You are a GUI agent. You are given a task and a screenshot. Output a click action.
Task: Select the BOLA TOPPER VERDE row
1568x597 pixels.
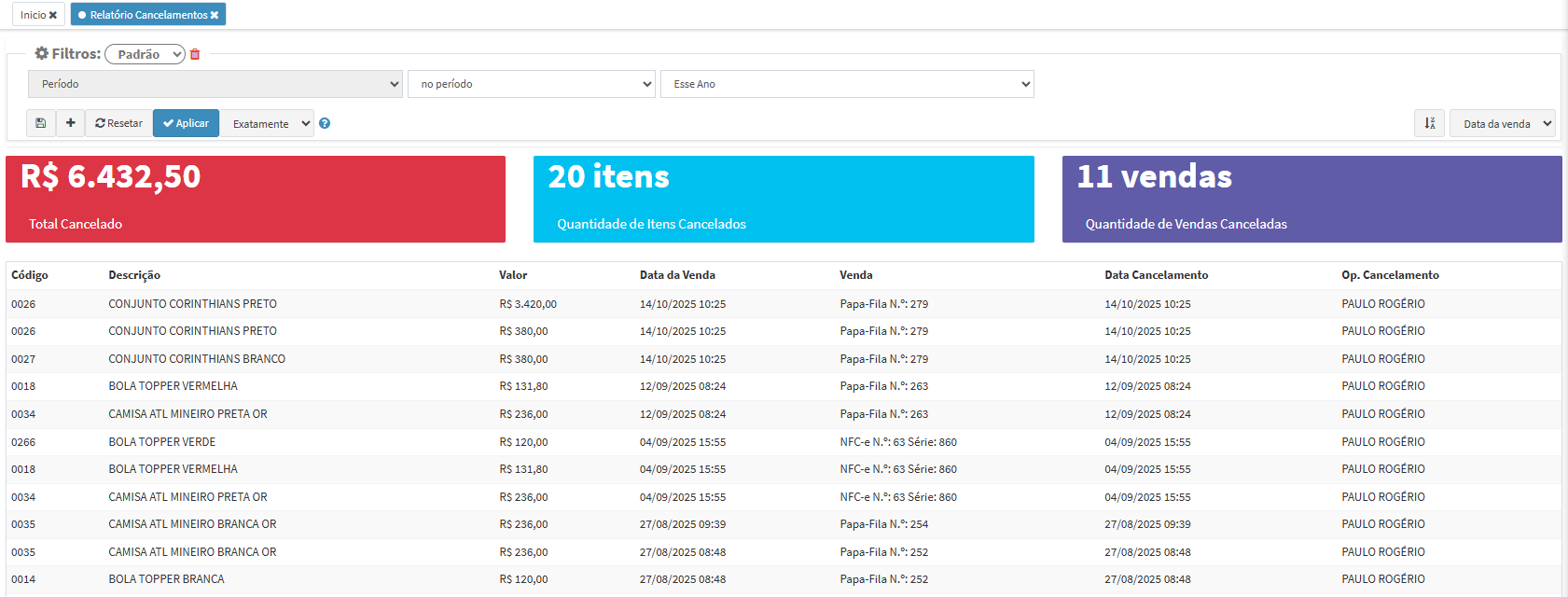[161, 442]
